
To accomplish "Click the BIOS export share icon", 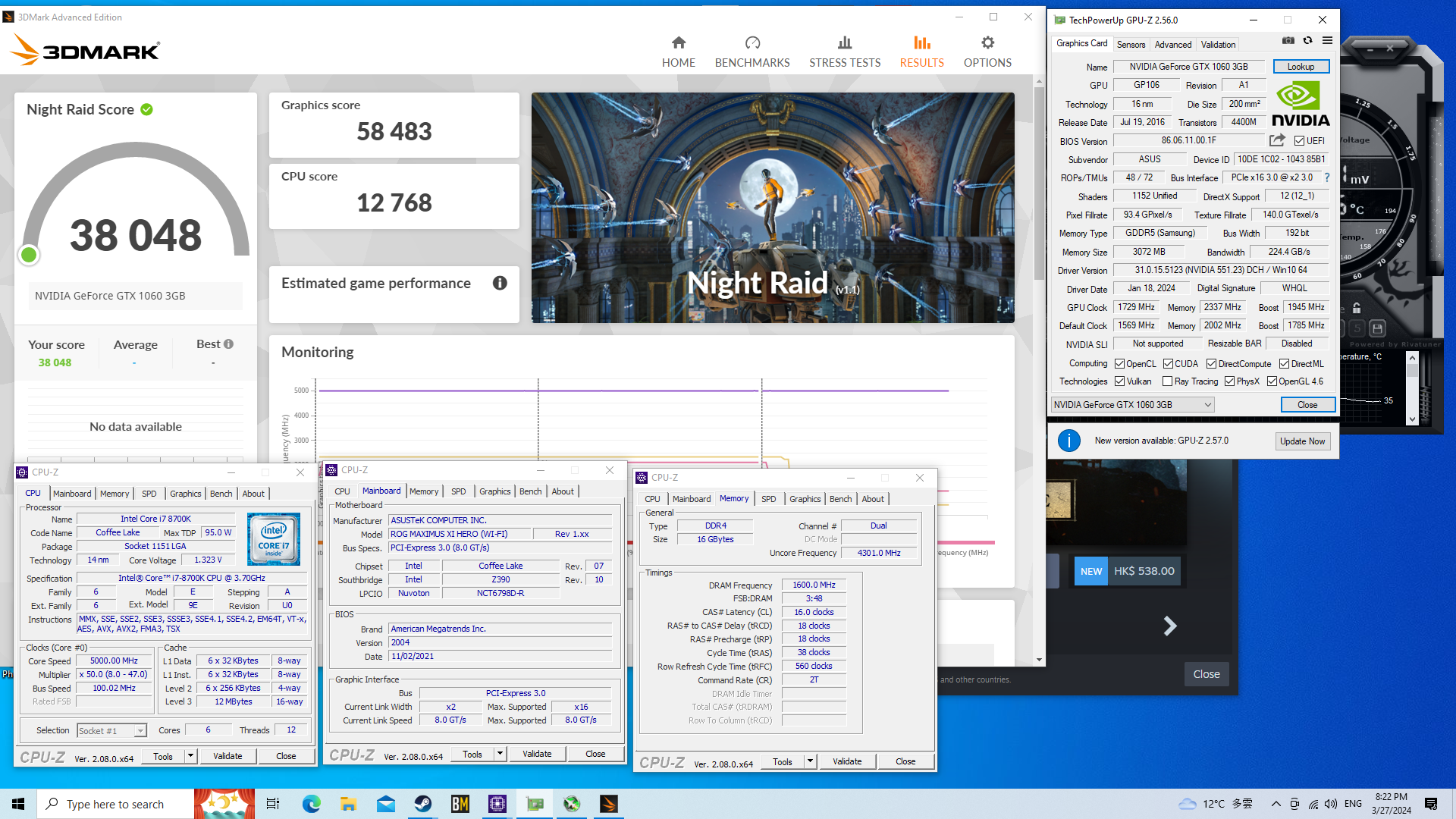I will pos(1277,140).
